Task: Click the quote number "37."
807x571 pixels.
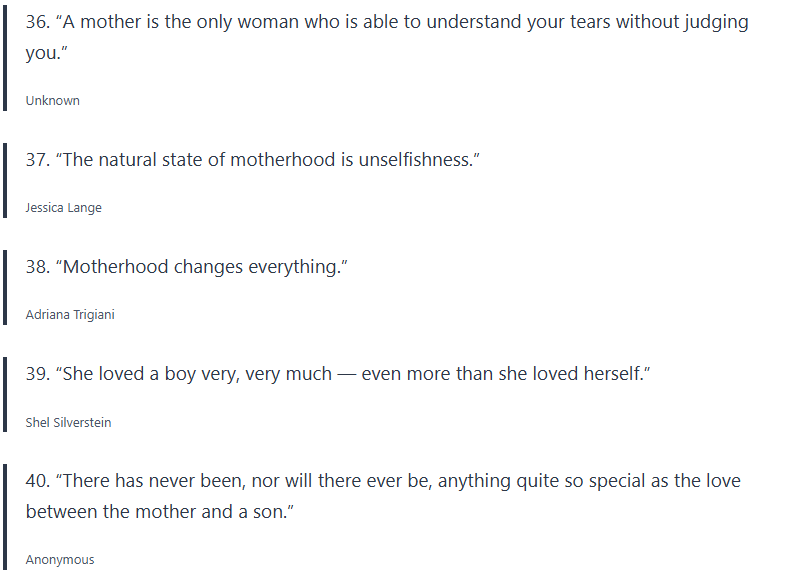Action: (x=38, y=160)
